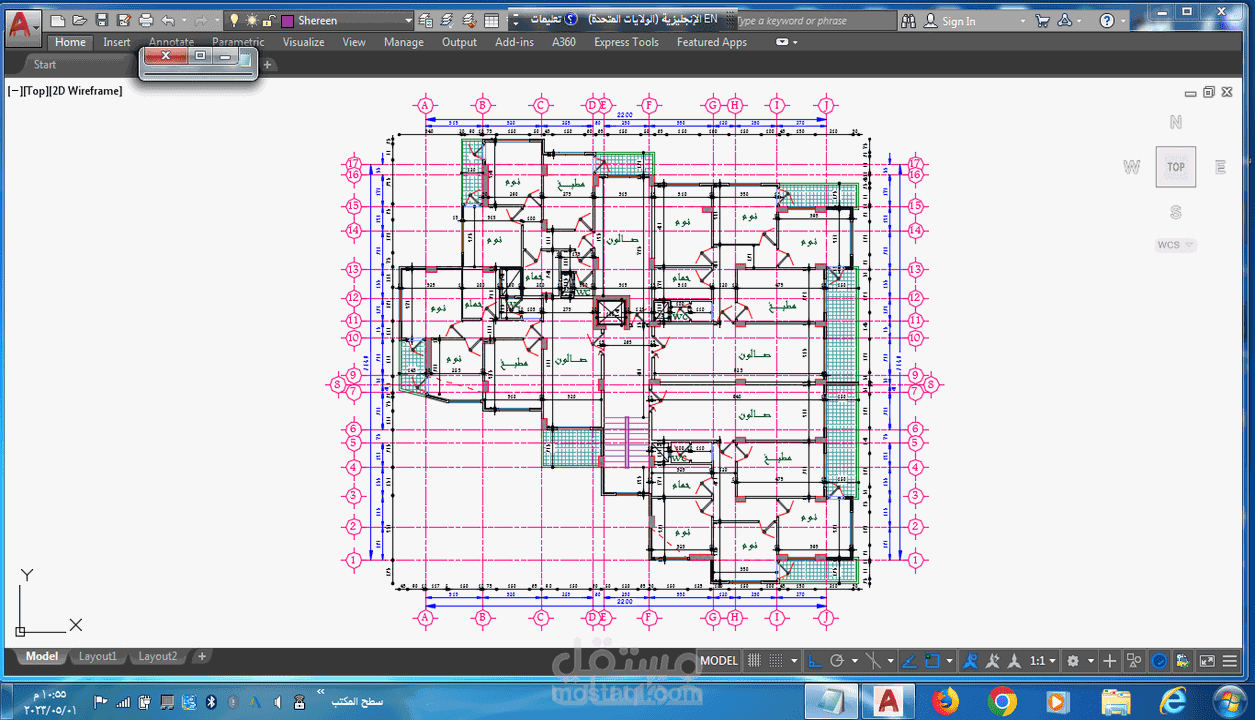Open the status bar Customization menu icon
This screenshot has height=720, width=1255.
(x=1229, y=661)
